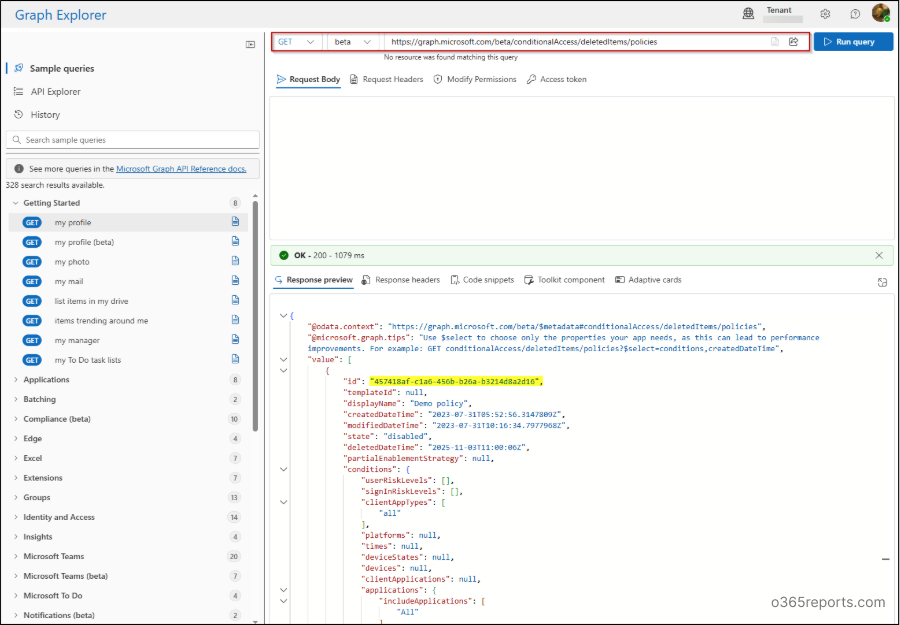The height and width of the screenshot is (625, 900).
Task: Click the Search sample queries field
Action: (x=133, y=140)
